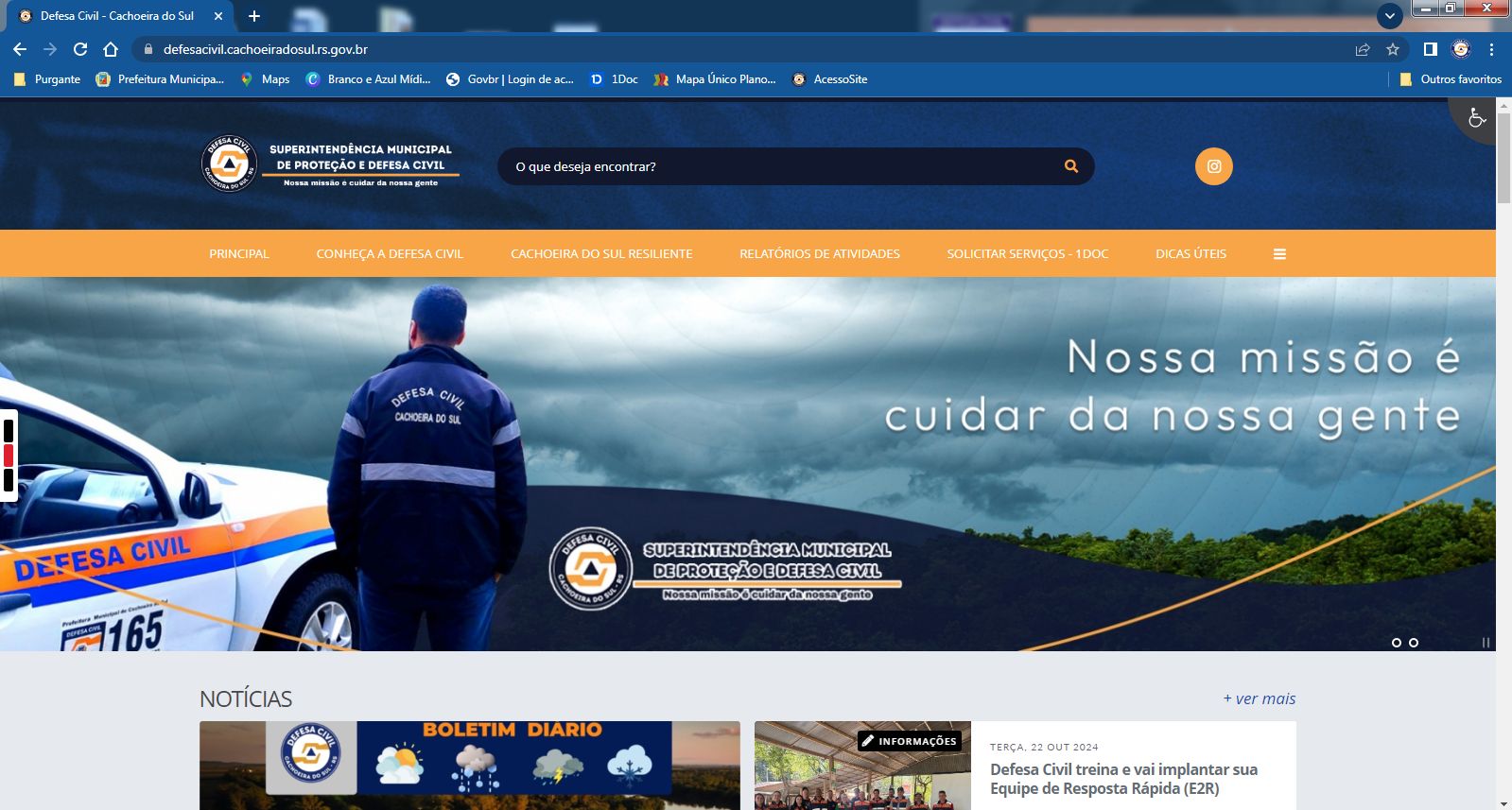Click the '+ ver mais' news link
The height and width of the screenshot is (810, 1512).
[x=1259, y=698]
